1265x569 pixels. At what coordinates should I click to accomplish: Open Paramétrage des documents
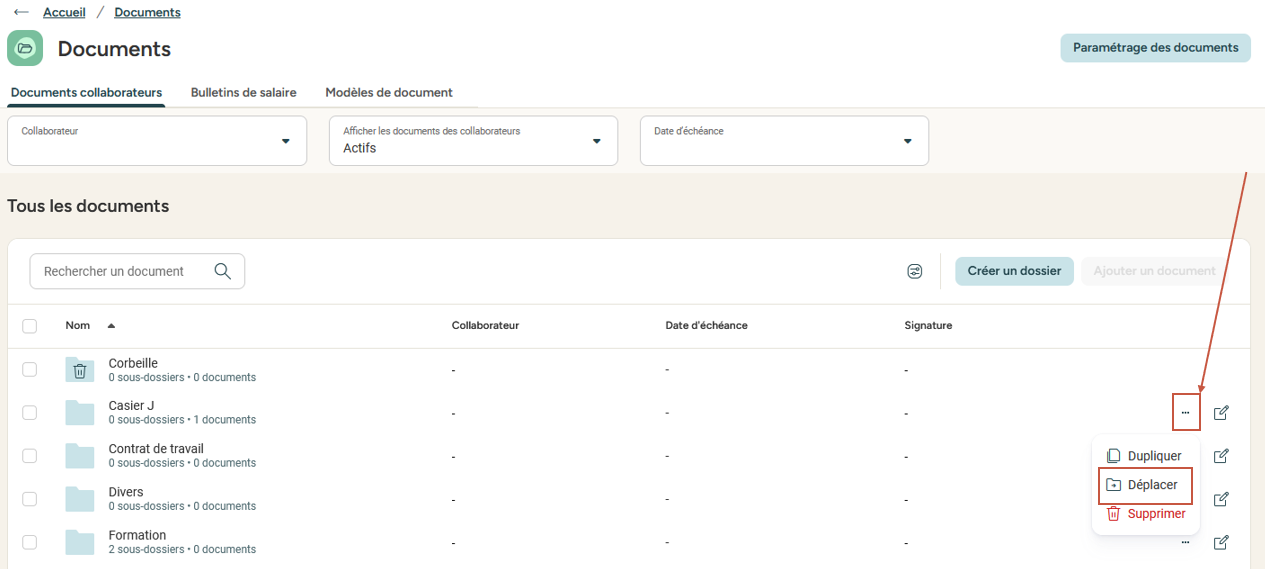(1155, 48)
